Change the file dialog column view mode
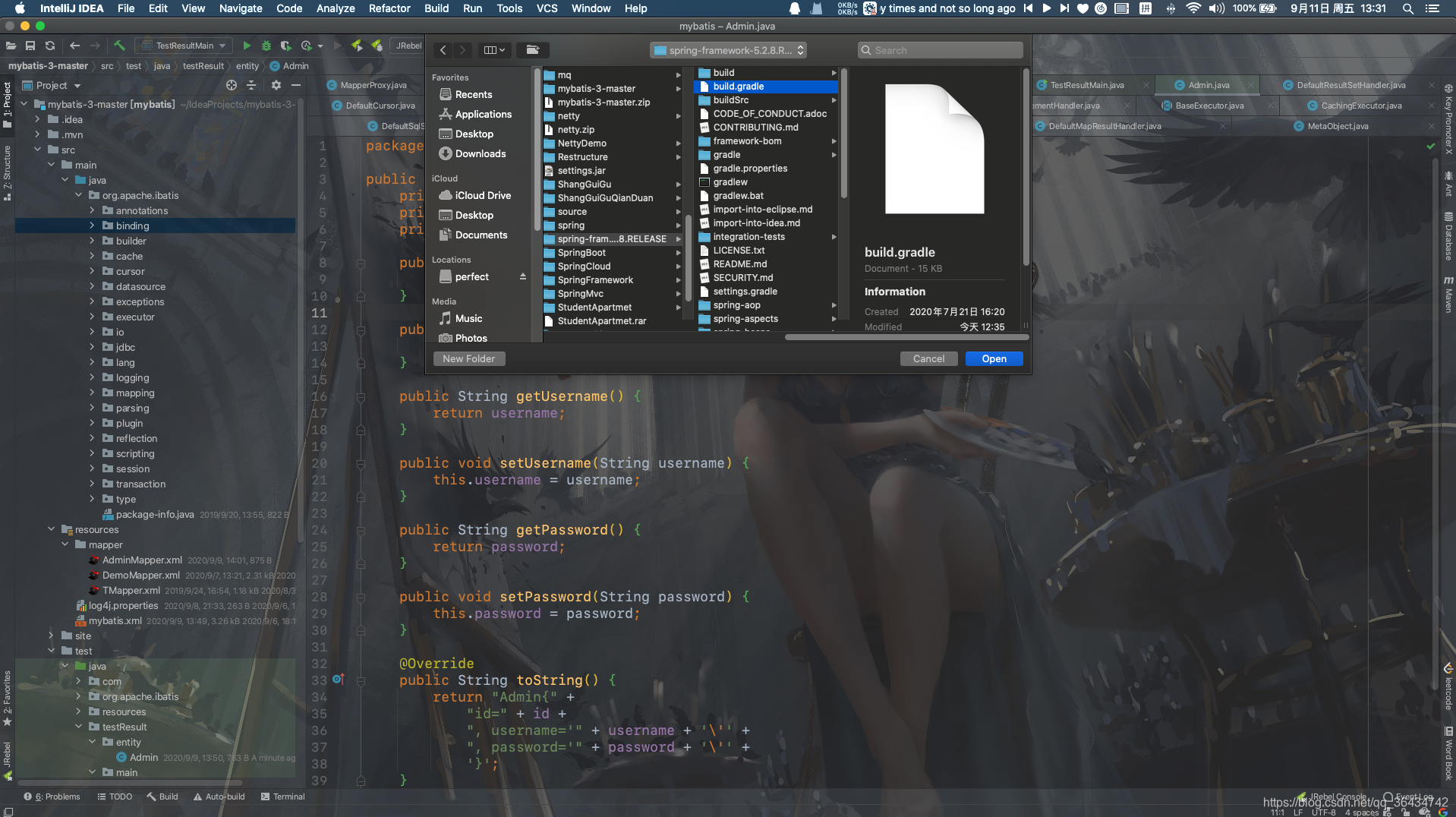Screen dimensions: 1456x817 coord(494,50)
